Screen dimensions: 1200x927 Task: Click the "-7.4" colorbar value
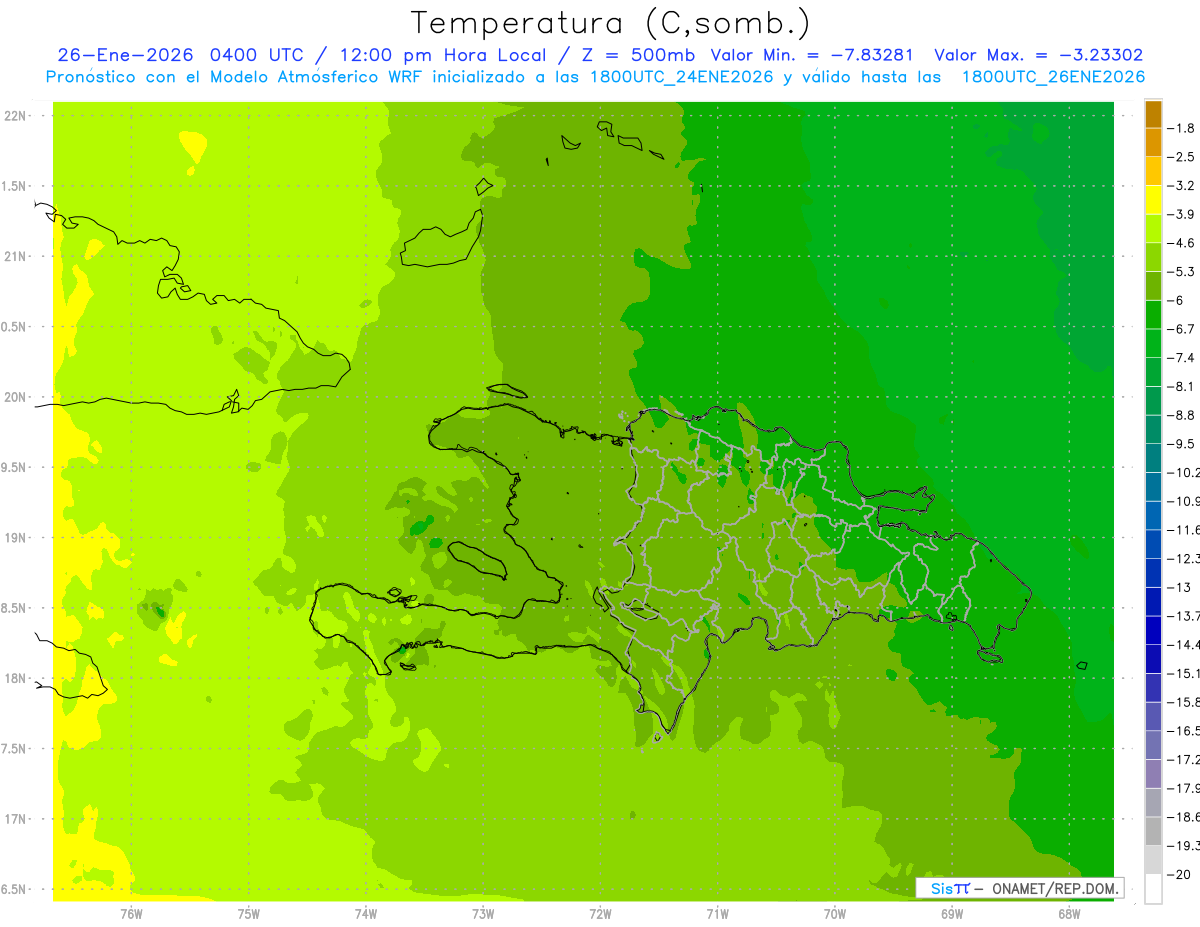1181,358
